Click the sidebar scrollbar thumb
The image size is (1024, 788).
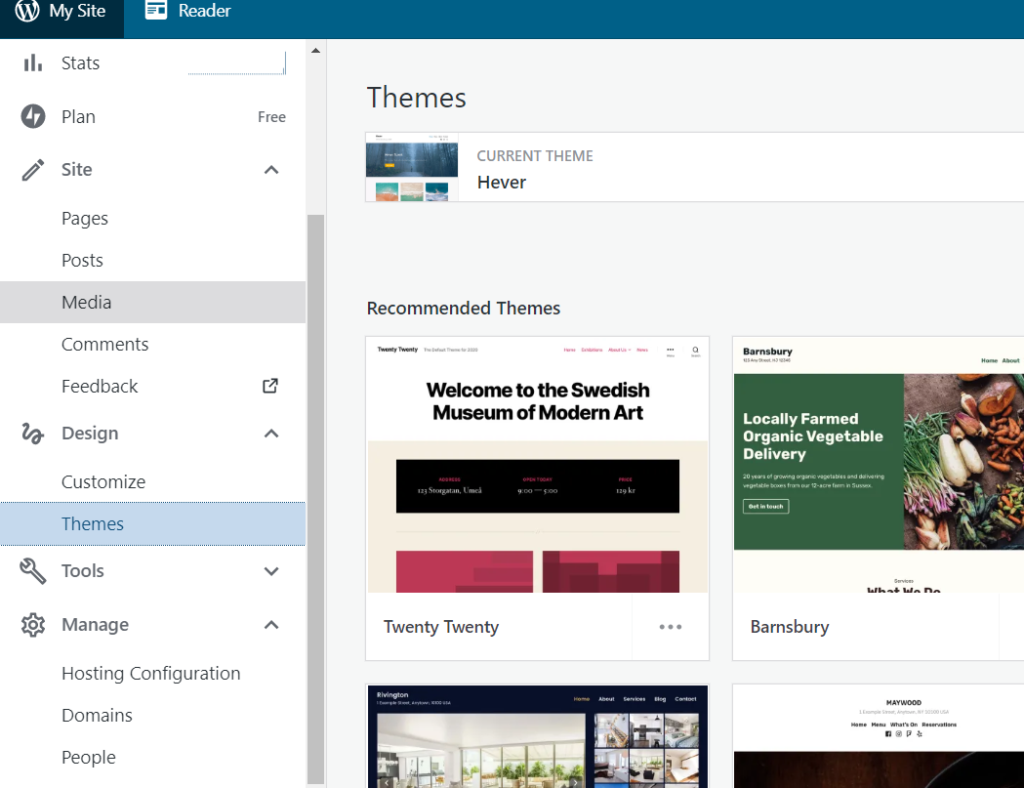315,499
